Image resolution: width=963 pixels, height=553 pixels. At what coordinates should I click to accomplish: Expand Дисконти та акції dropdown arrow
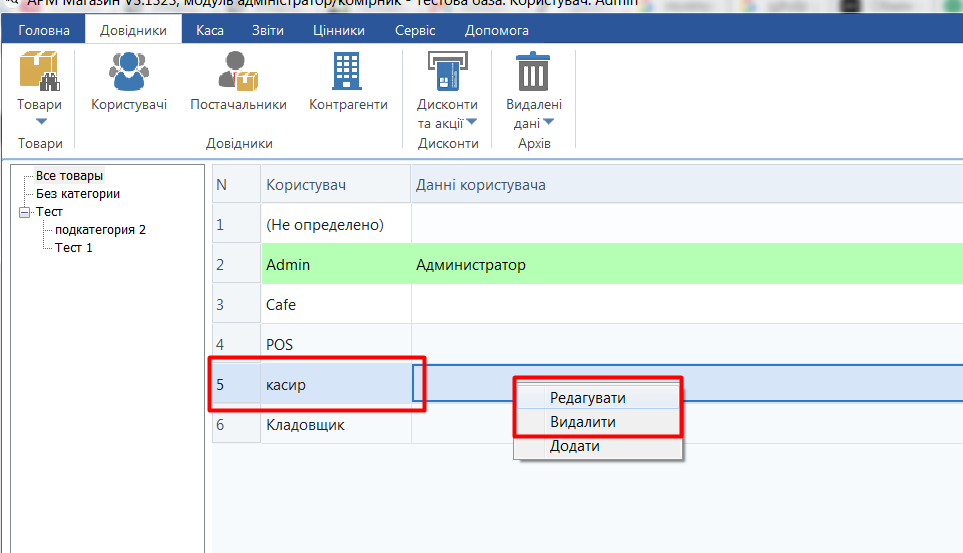click(471, 122)
